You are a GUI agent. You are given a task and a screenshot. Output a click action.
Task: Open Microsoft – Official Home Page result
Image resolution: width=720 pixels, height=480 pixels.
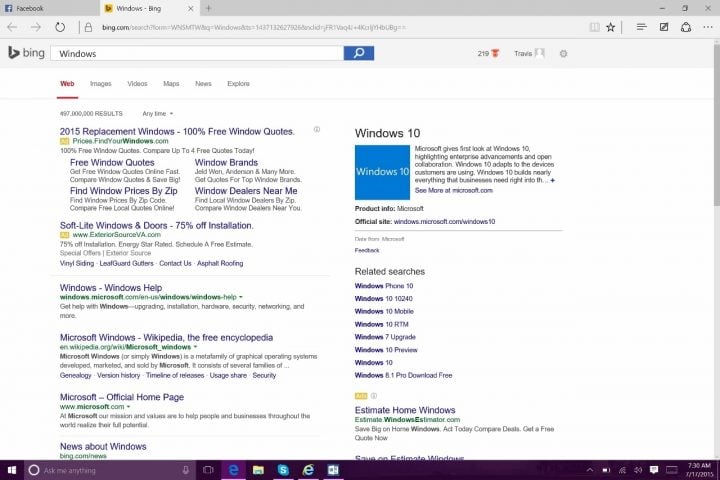click(x=122, y=397)
